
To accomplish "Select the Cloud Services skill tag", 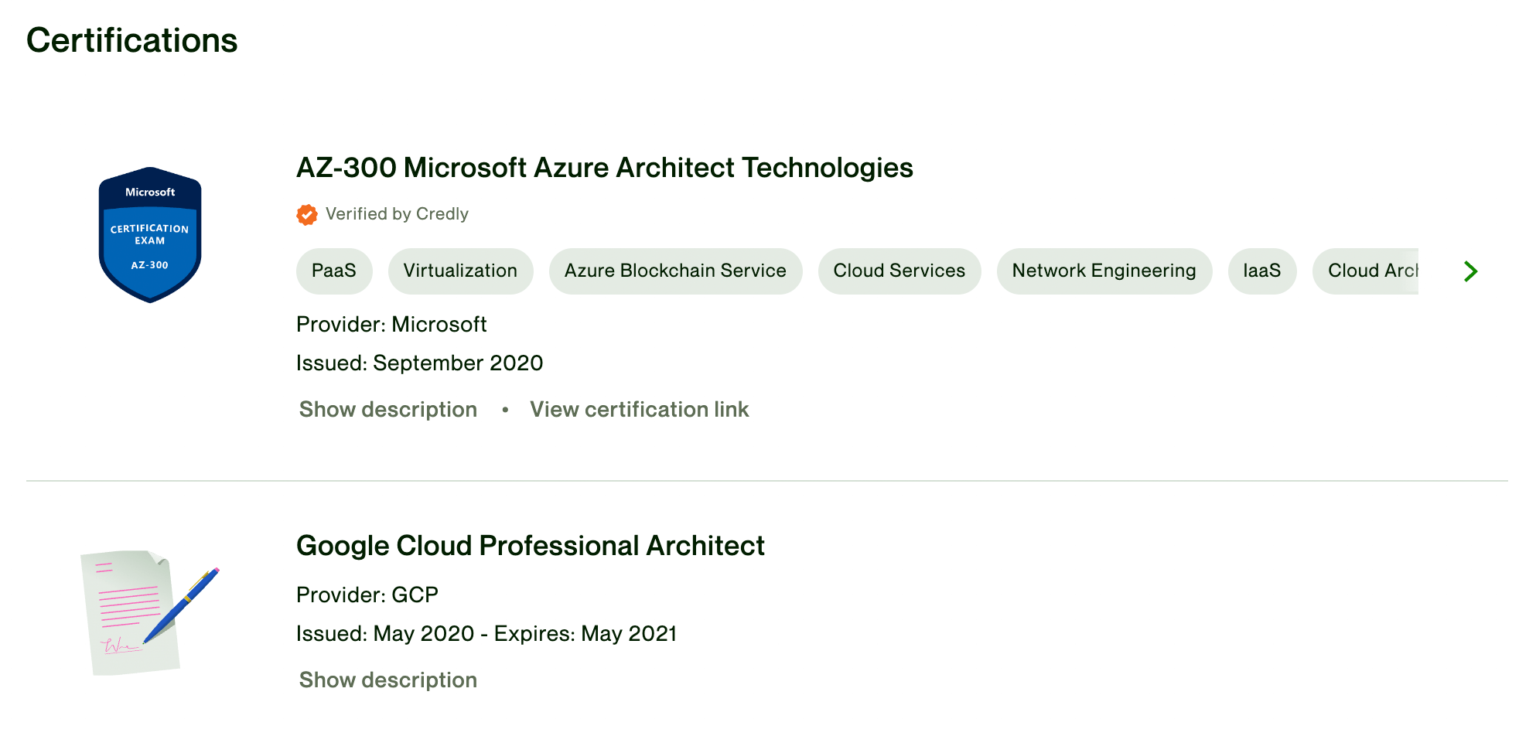I will tap(899, 271).
